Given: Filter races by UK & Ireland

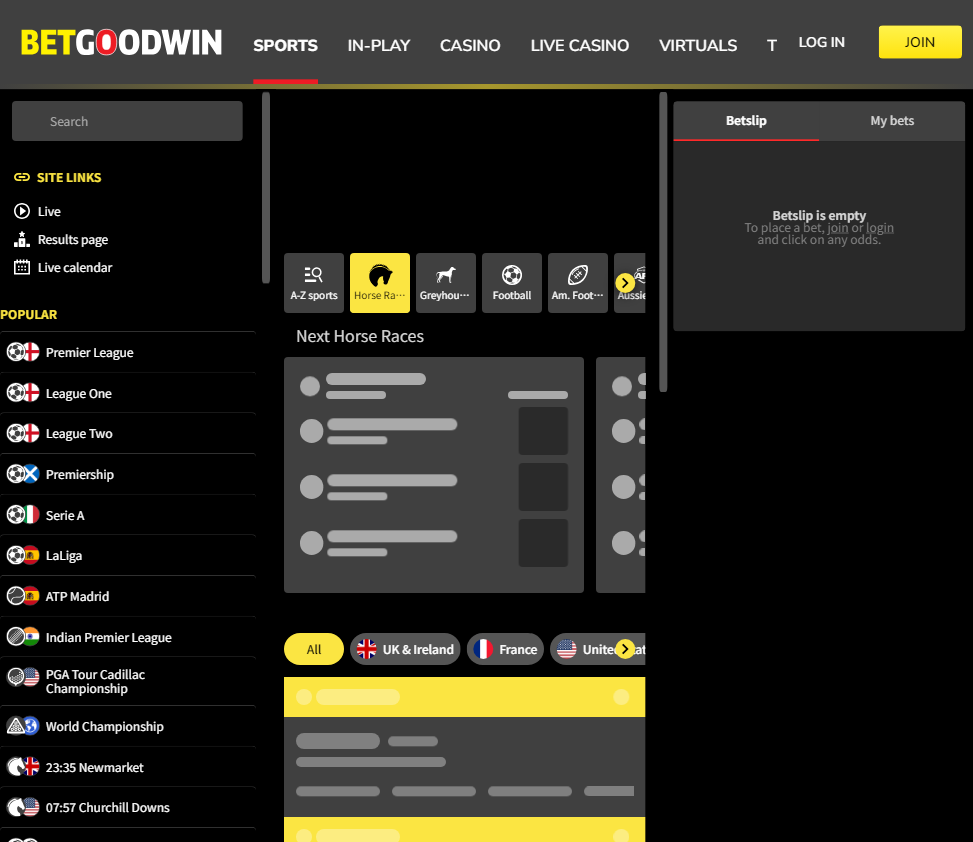Looking at the screenshot, I should [x=405, y=649].
